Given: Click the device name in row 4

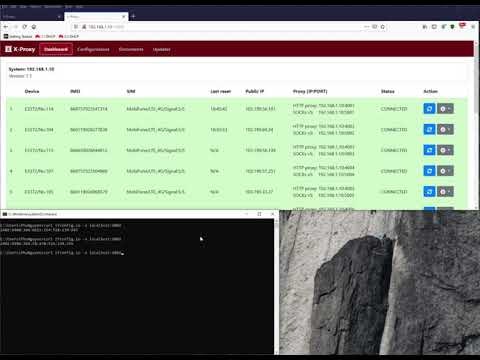Looking at the screenshot, I should click(x=39, y=171).
